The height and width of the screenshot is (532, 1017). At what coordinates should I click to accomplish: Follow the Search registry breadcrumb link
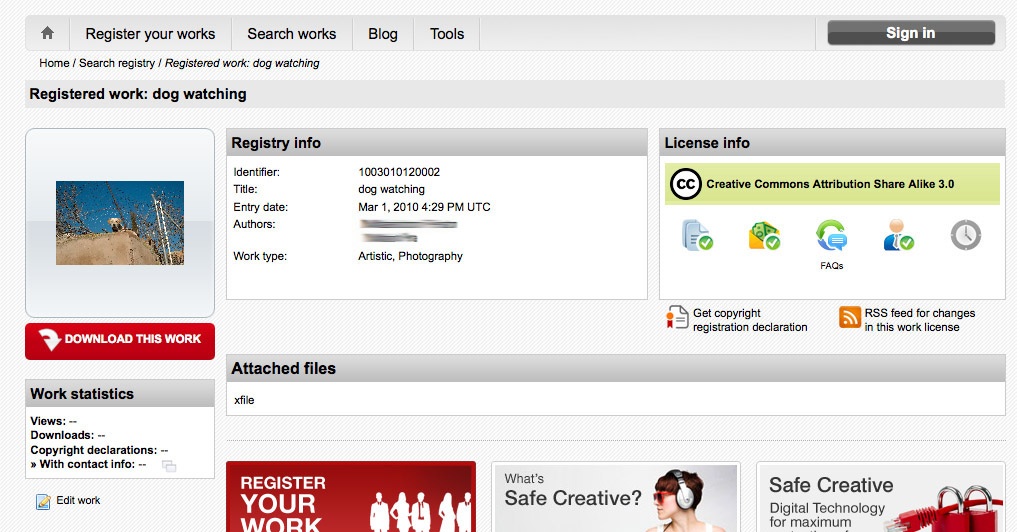117,63
